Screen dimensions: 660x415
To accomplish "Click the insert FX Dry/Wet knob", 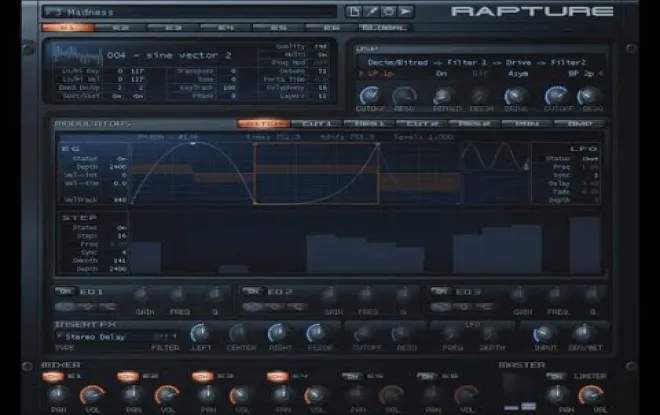I will (x=584, y=333).
